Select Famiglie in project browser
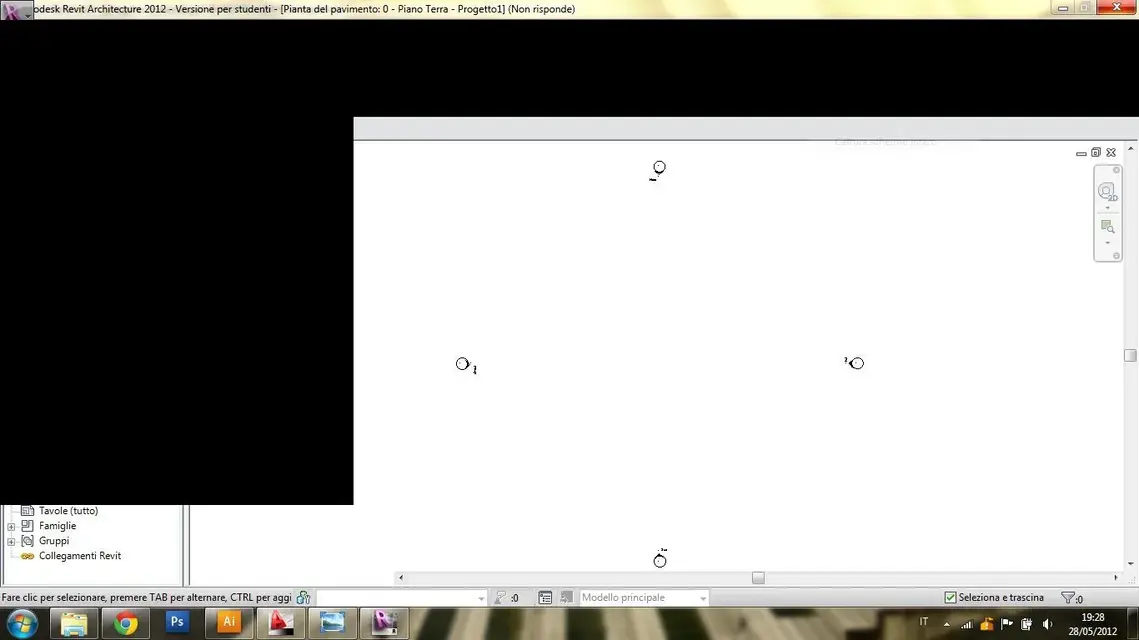 point(57,526)
